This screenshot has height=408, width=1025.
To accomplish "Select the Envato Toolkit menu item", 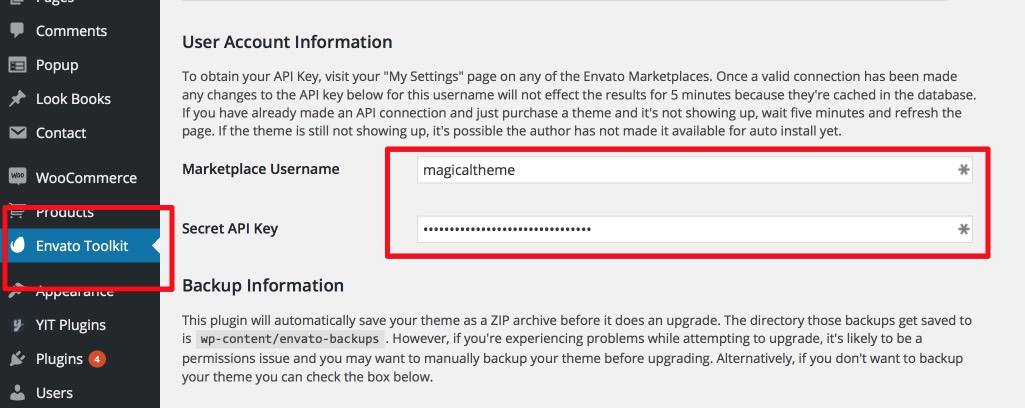I will point(80,246).
